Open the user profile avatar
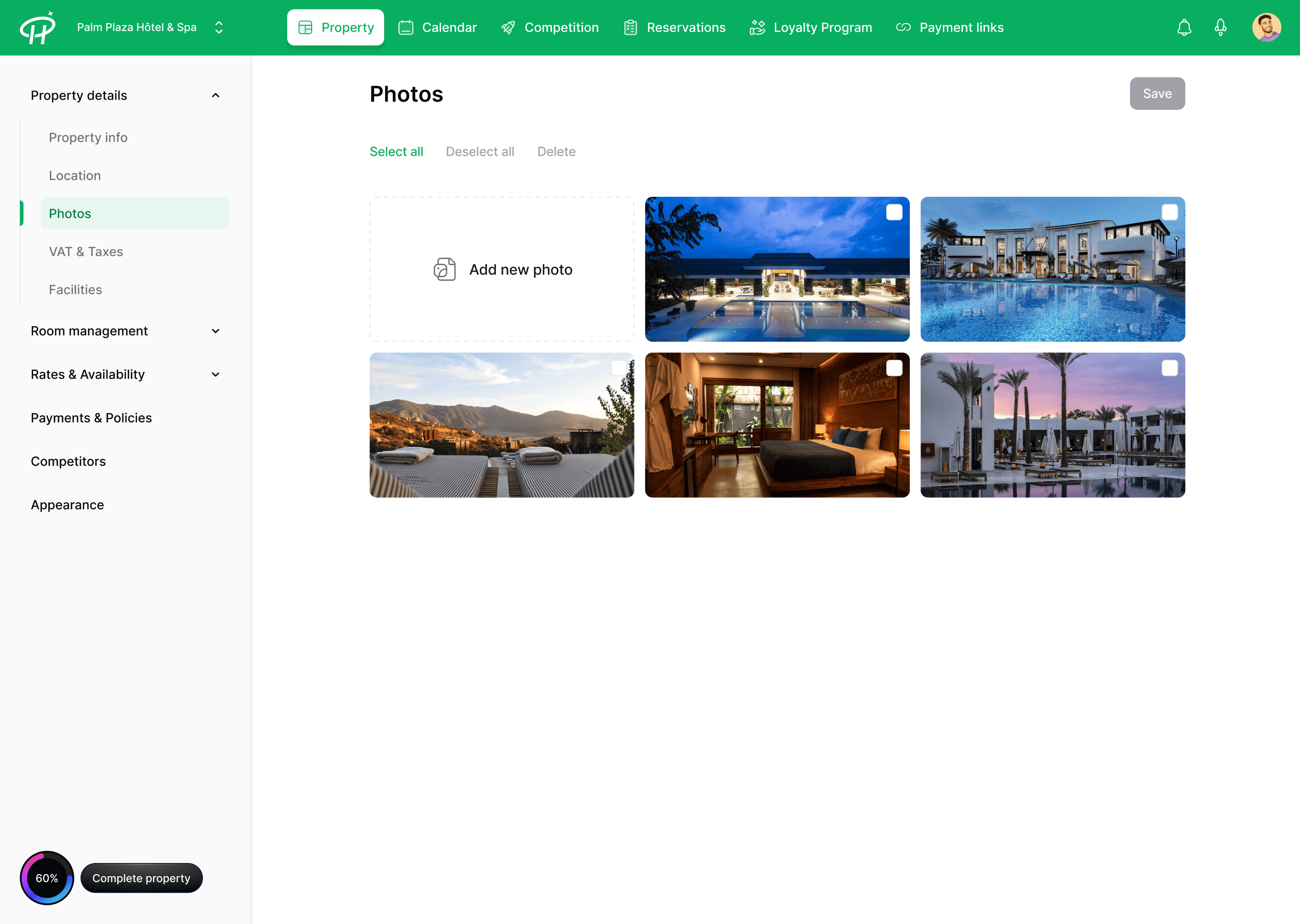 [1266, 27]
